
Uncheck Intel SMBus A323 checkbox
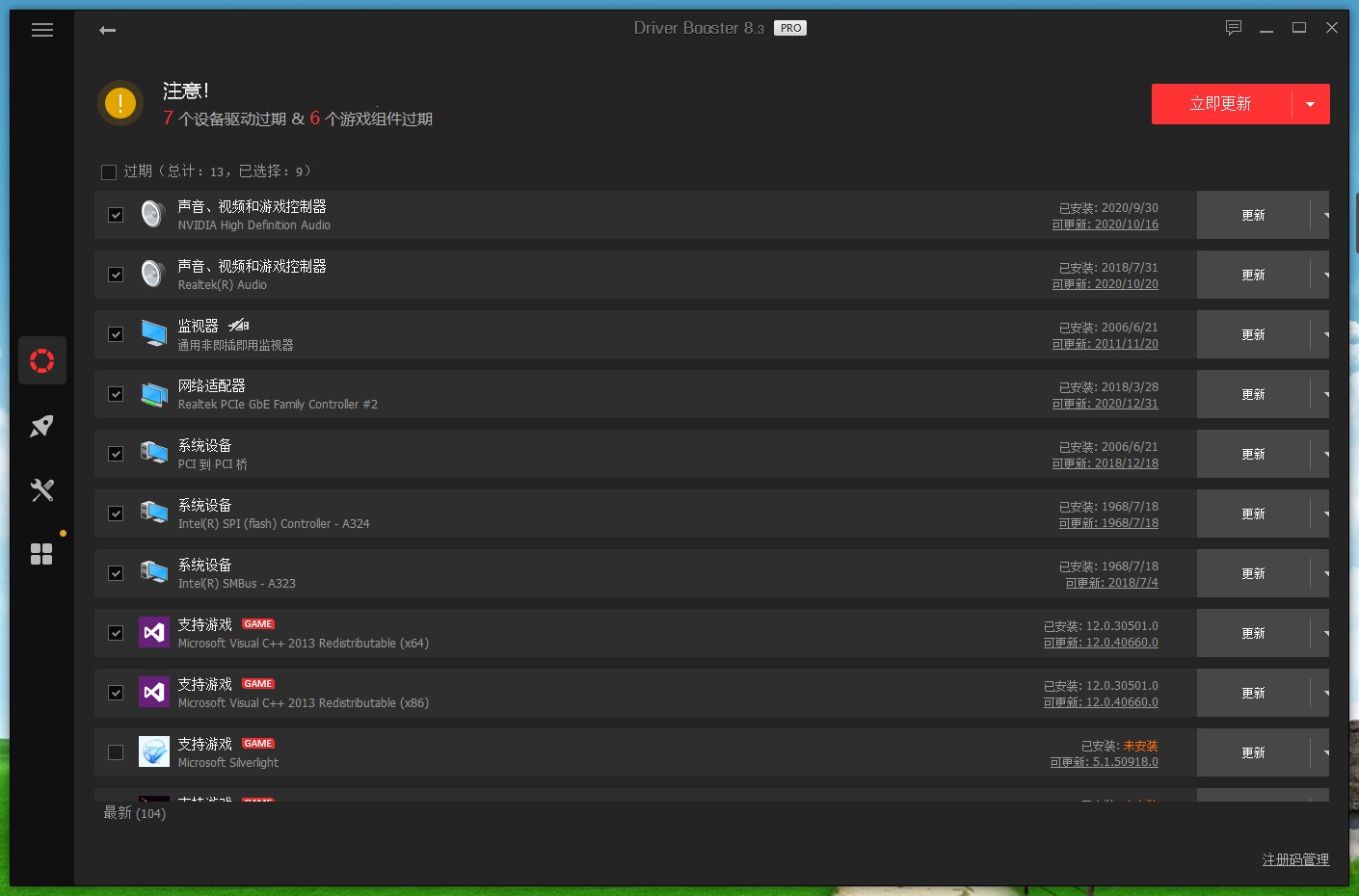point(116,573)
